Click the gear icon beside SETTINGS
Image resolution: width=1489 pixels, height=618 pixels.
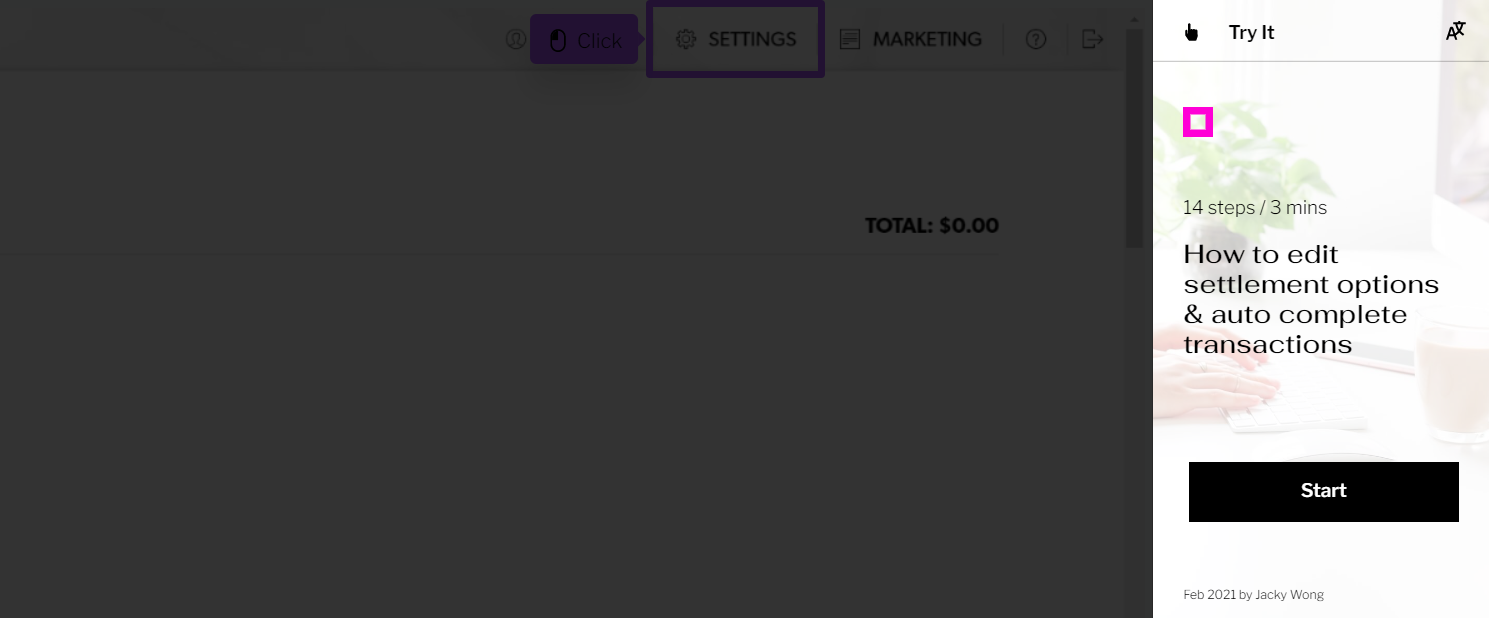pos(685,39)
